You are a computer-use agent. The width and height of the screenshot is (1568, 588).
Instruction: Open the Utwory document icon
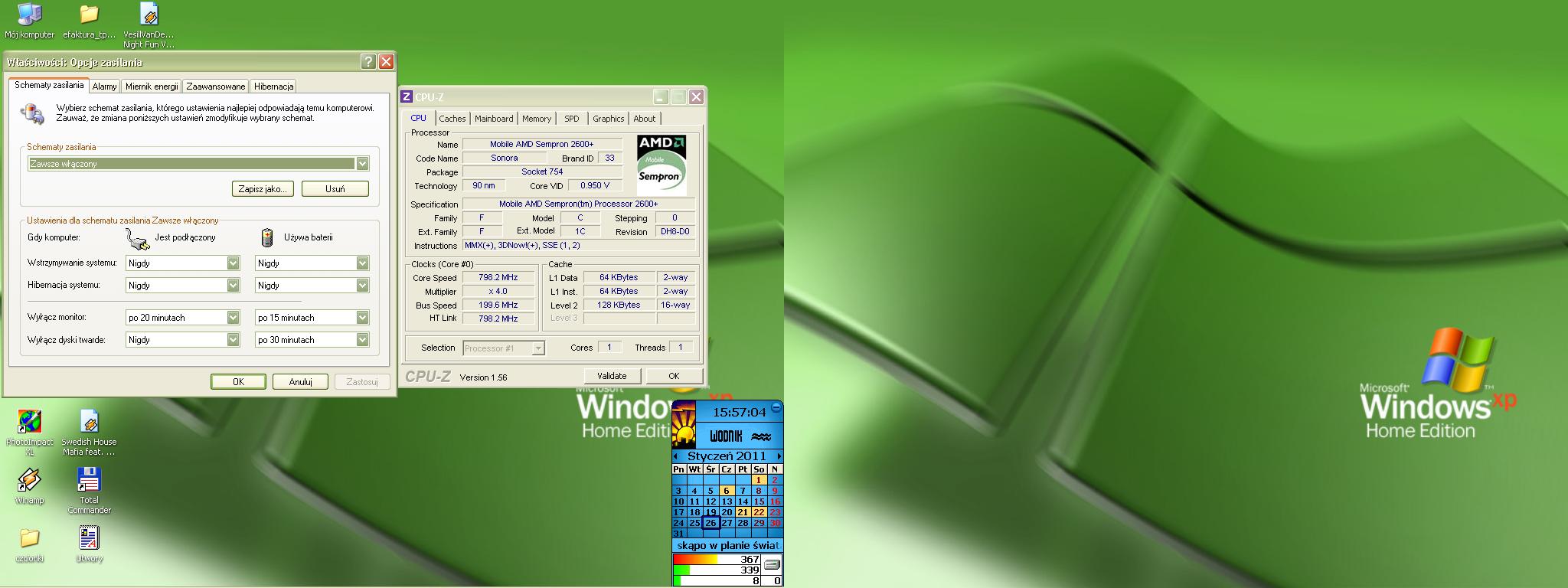89,544
